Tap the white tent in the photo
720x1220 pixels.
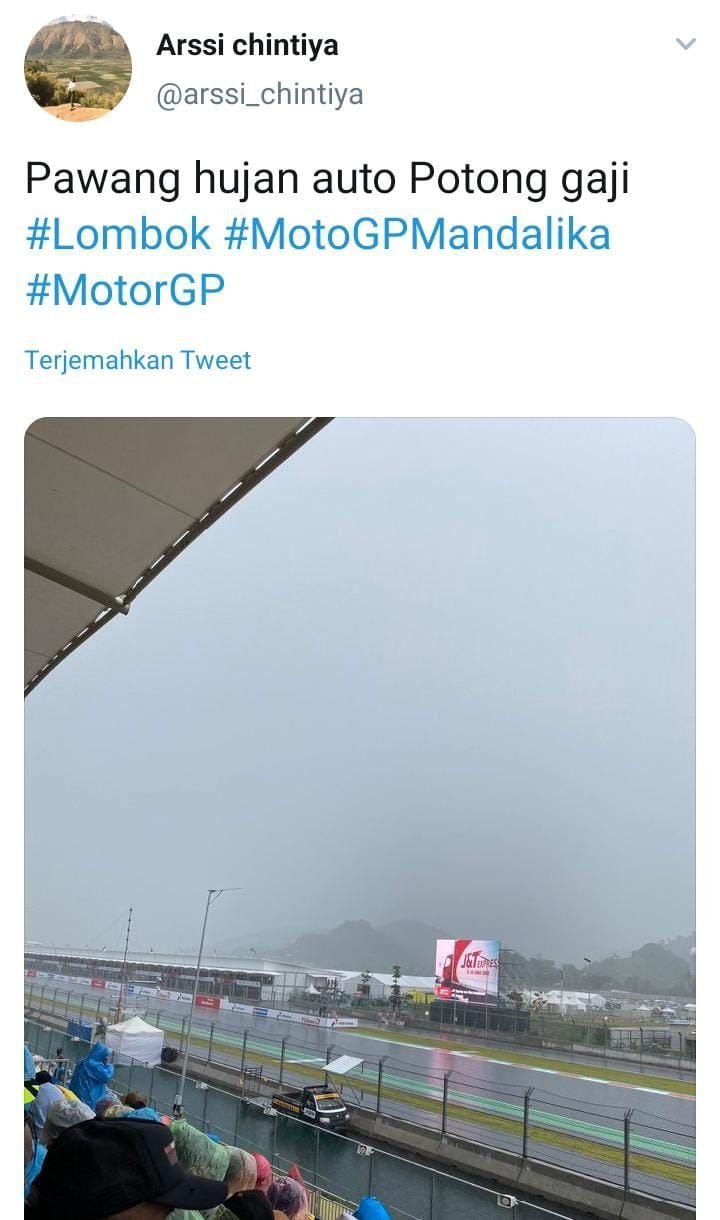135,1040
